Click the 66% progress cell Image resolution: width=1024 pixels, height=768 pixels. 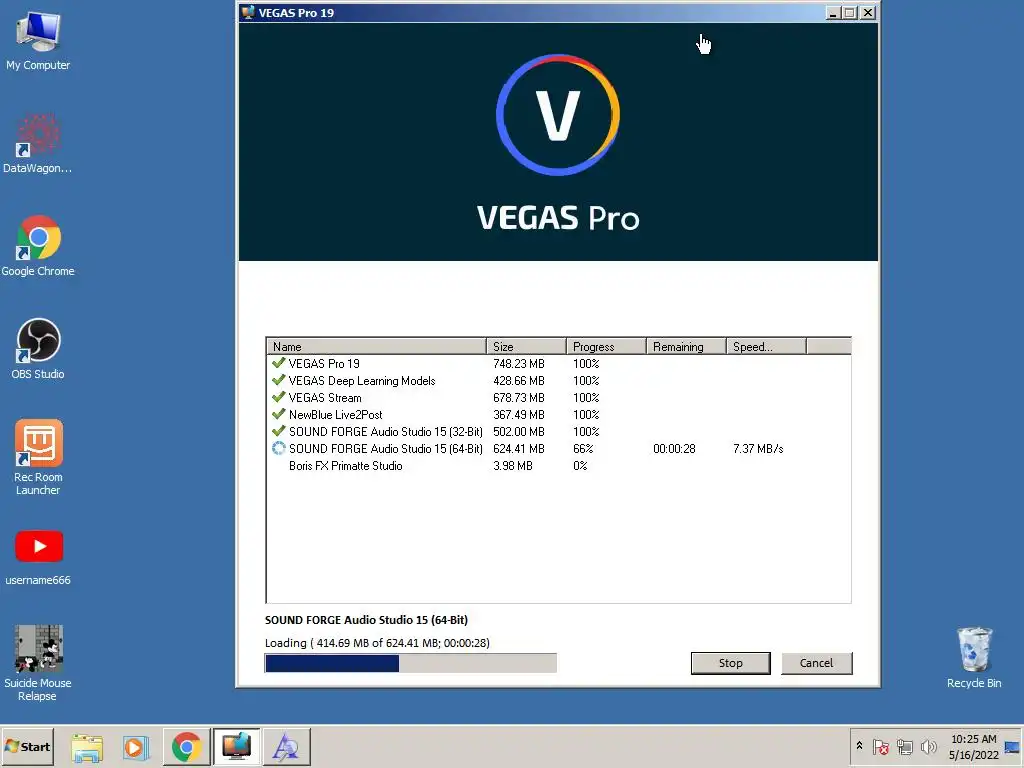[583, 449]
